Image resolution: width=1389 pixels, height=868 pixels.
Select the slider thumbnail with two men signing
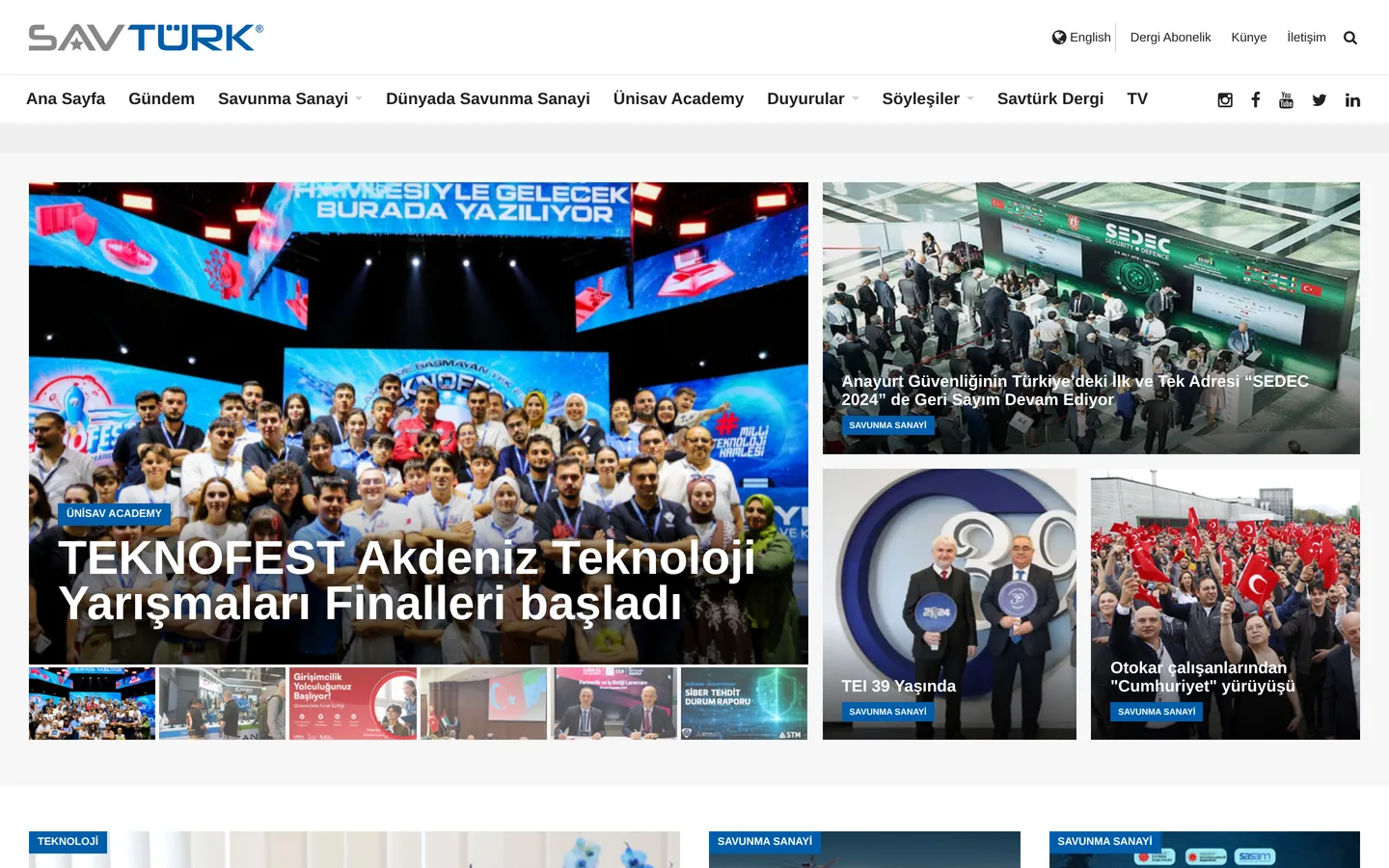point(613,703)
